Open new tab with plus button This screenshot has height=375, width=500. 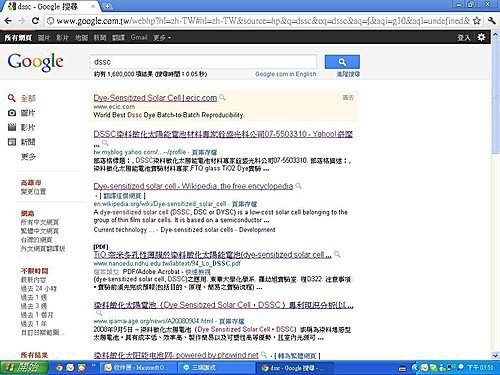pos(107,6)
